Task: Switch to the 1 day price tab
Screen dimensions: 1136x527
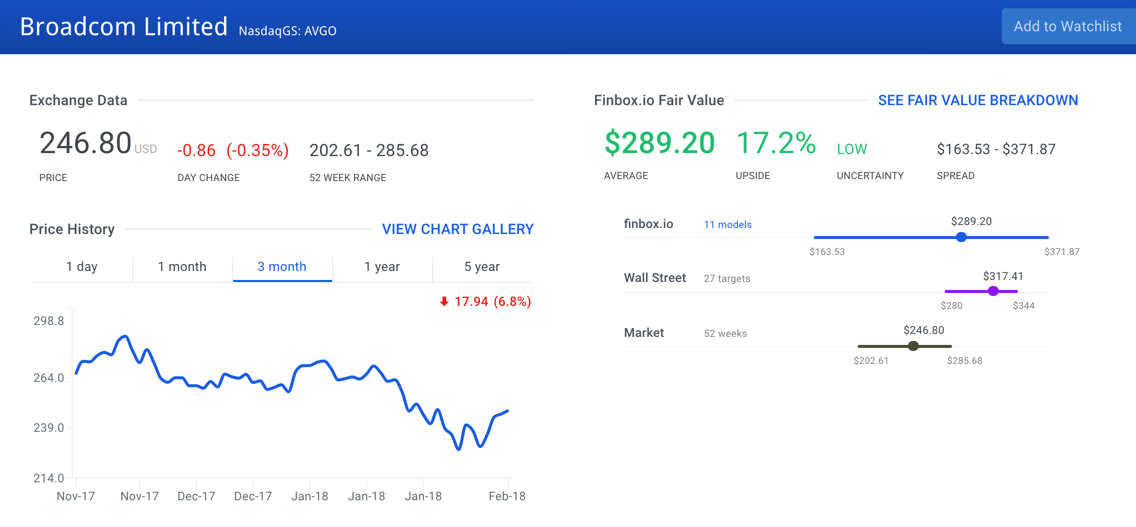Action: click(82, 267)
